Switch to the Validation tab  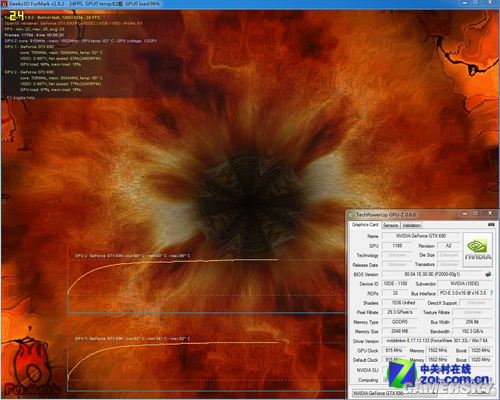tap(411, 225)
